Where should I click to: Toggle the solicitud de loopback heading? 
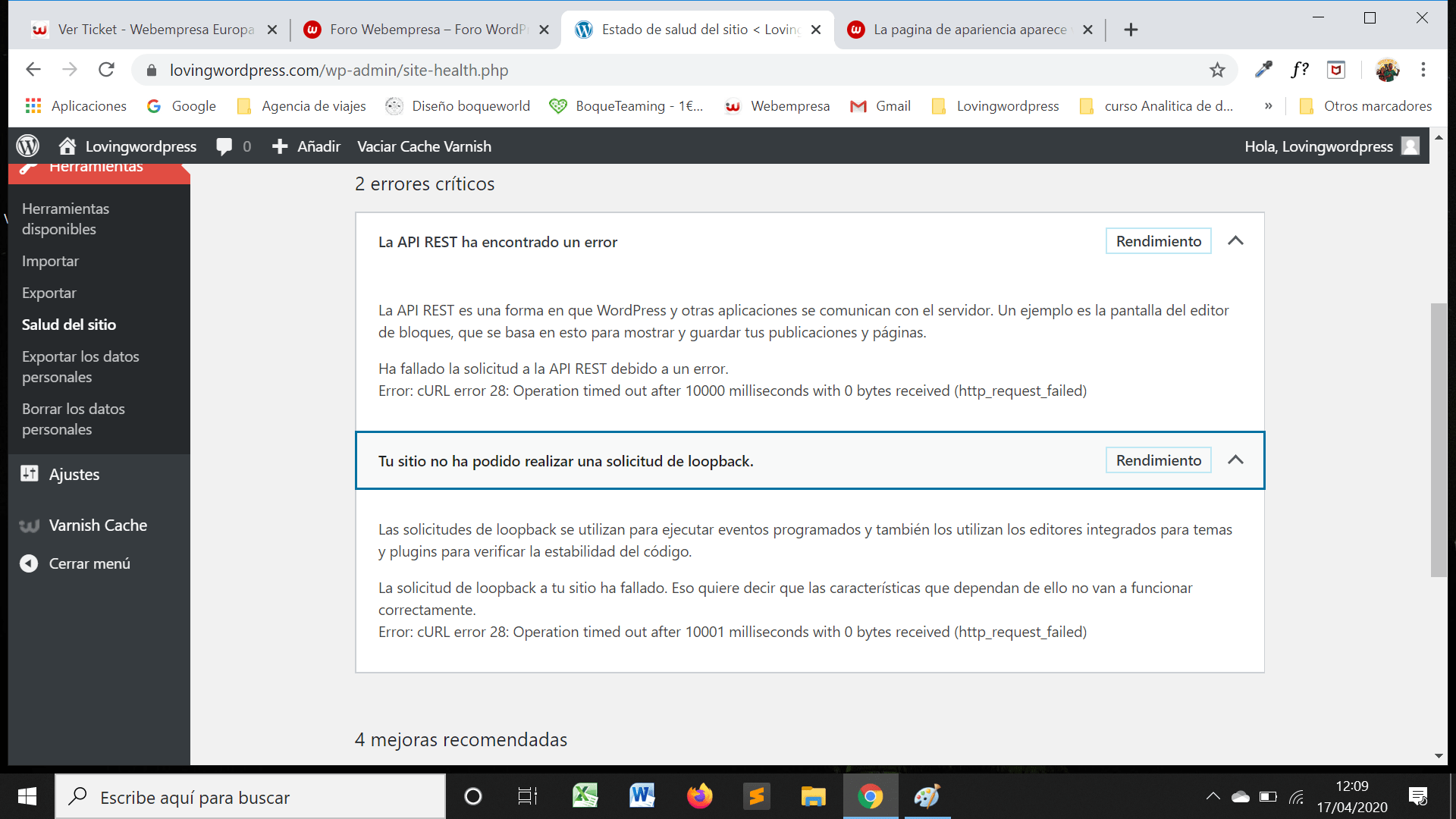tap(566, 461)
